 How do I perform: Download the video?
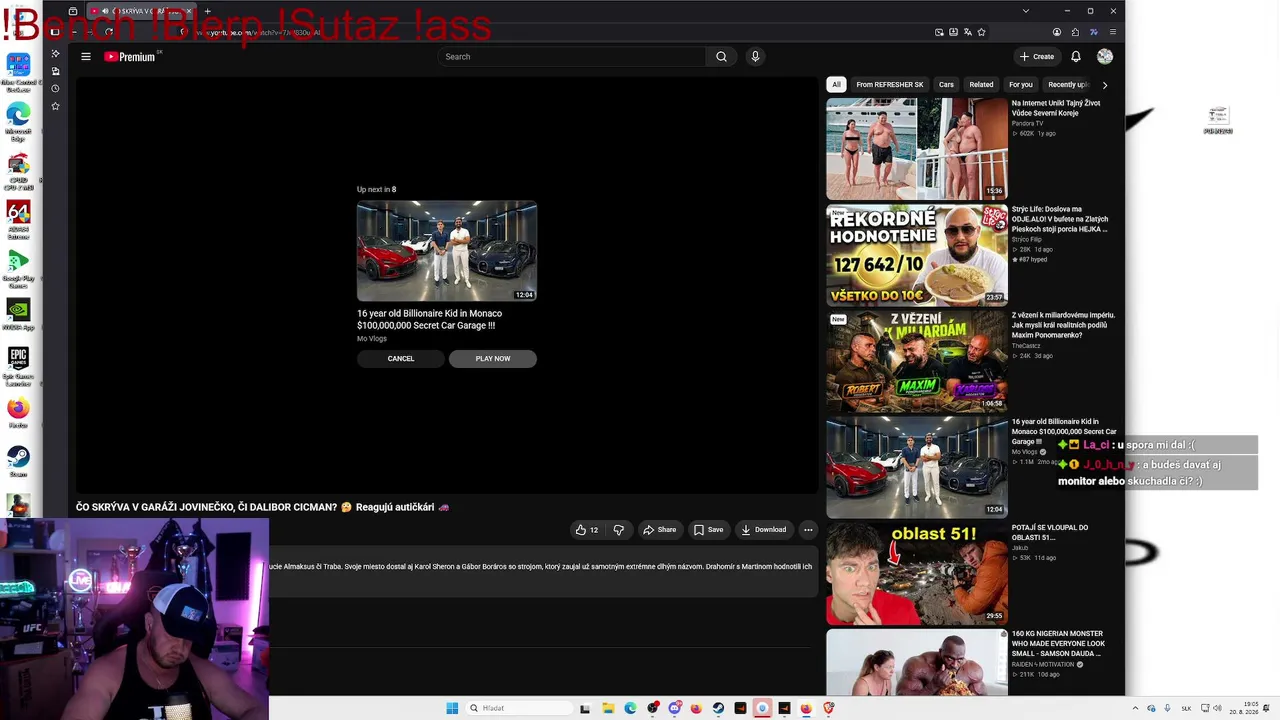click(x=764, y=530)
